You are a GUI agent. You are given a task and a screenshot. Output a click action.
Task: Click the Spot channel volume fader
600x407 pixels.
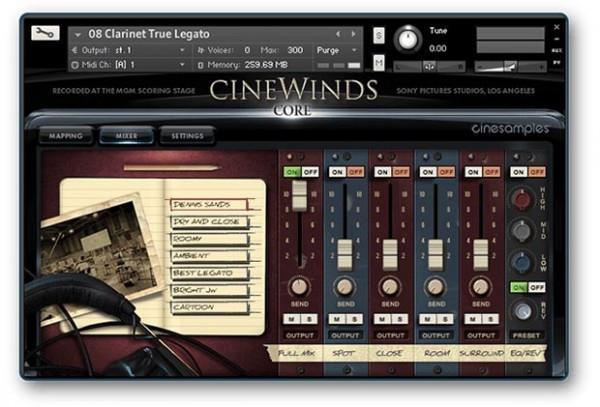pos(345,254)
